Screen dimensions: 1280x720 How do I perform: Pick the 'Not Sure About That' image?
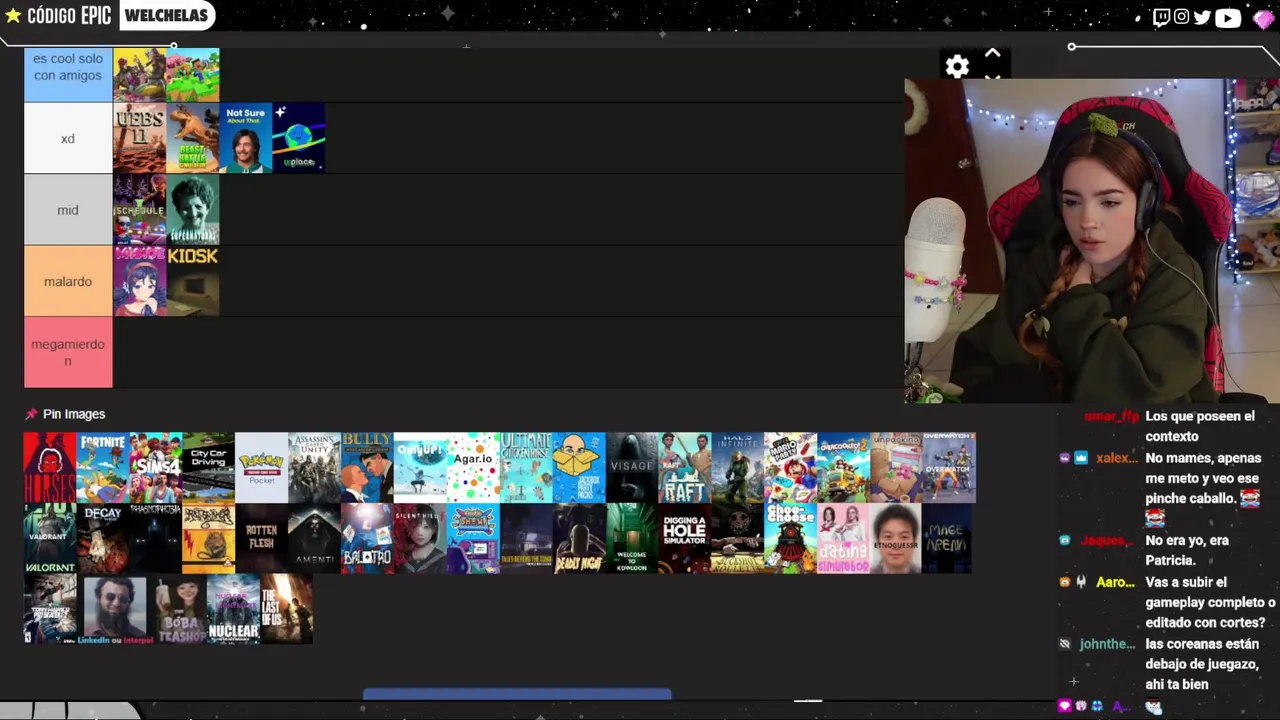tap(246, 138)
